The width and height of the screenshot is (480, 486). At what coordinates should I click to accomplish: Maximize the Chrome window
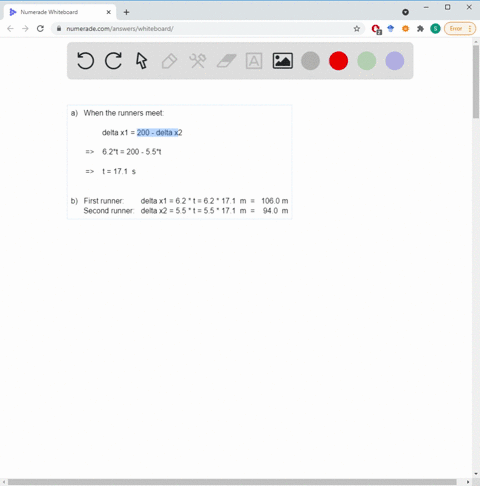tap(448, 7)
